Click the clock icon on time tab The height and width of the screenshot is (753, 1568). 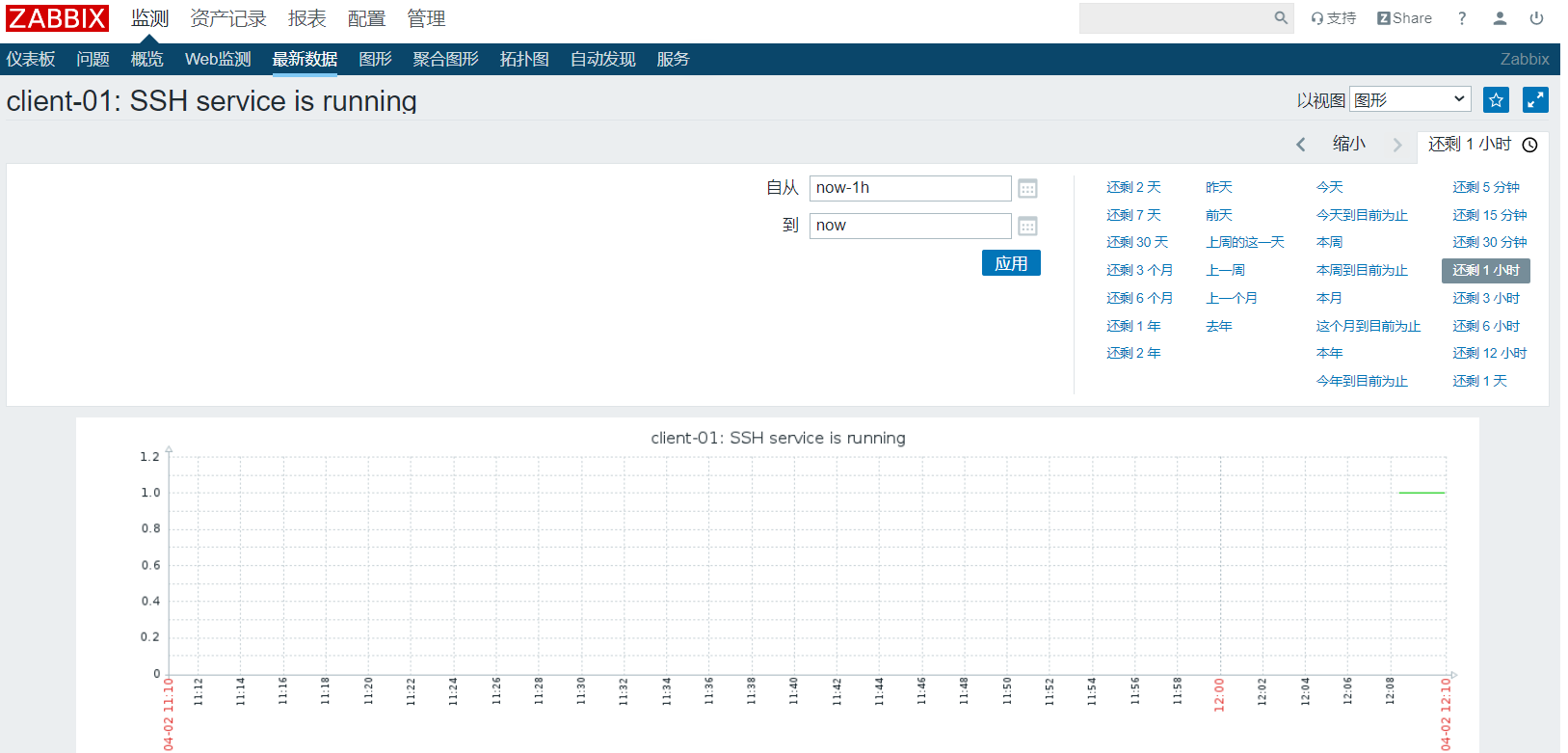tap(1529, 145)
